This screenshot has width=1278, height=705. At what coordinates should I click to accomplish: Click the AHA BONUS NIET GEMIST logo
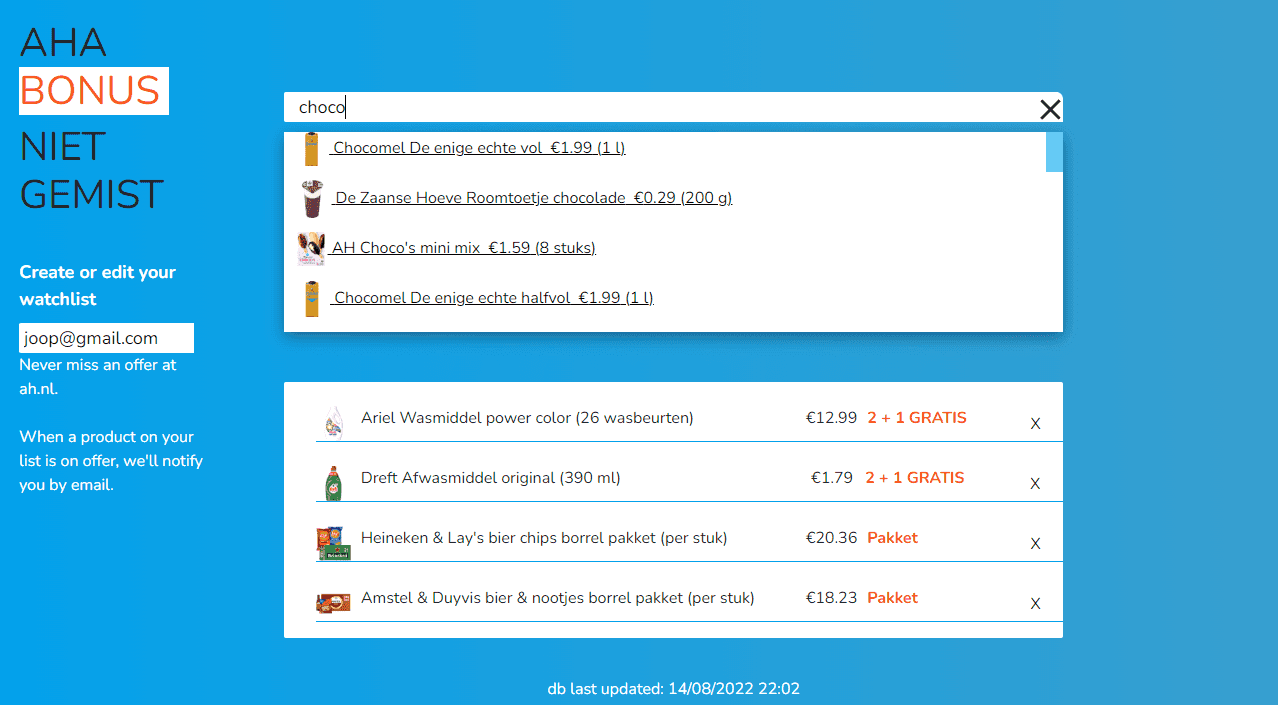(x=92, y=118)
